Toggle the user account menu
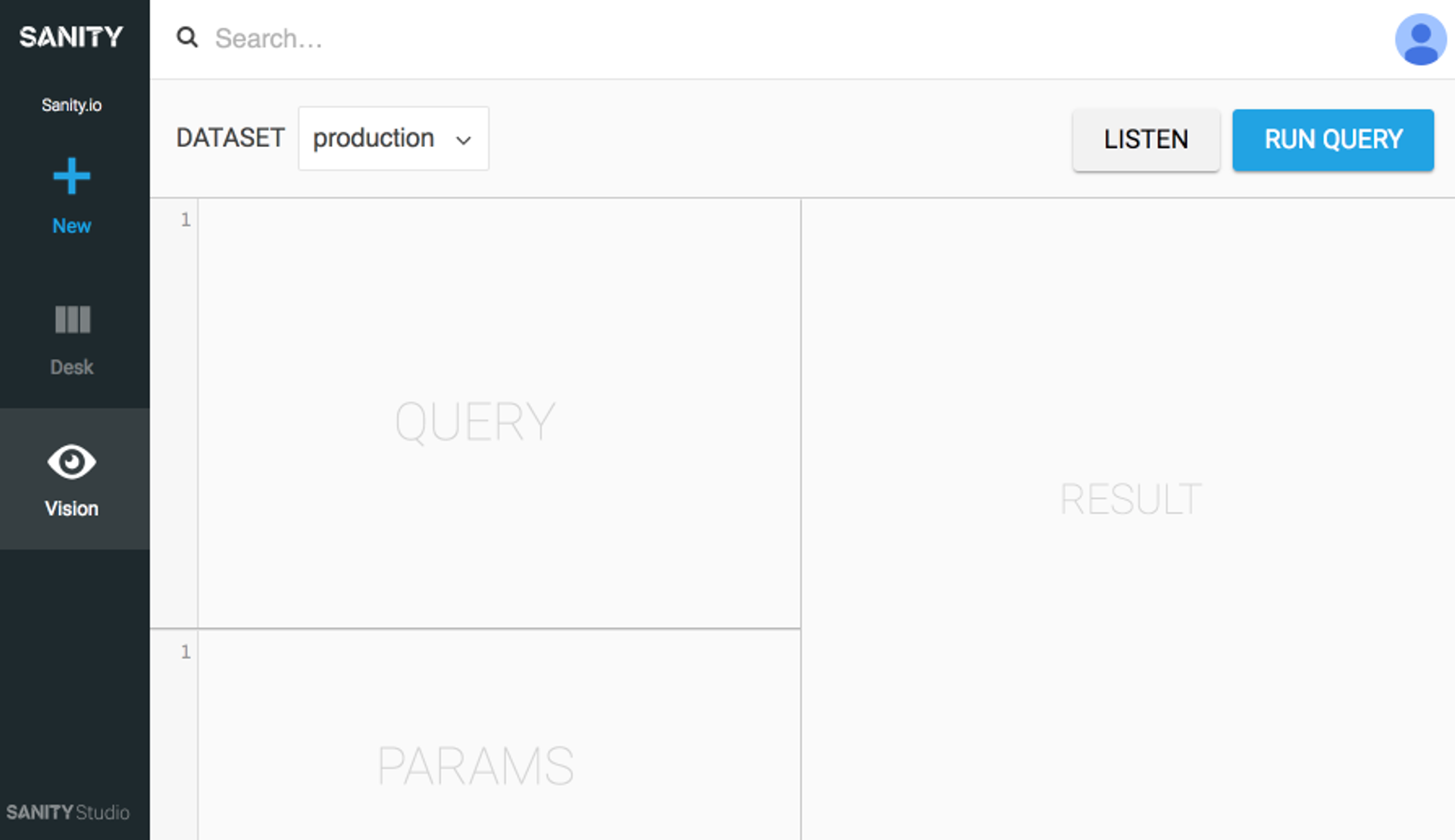The height and width of the screenshot is (840, 1455). coord(1417,40)
